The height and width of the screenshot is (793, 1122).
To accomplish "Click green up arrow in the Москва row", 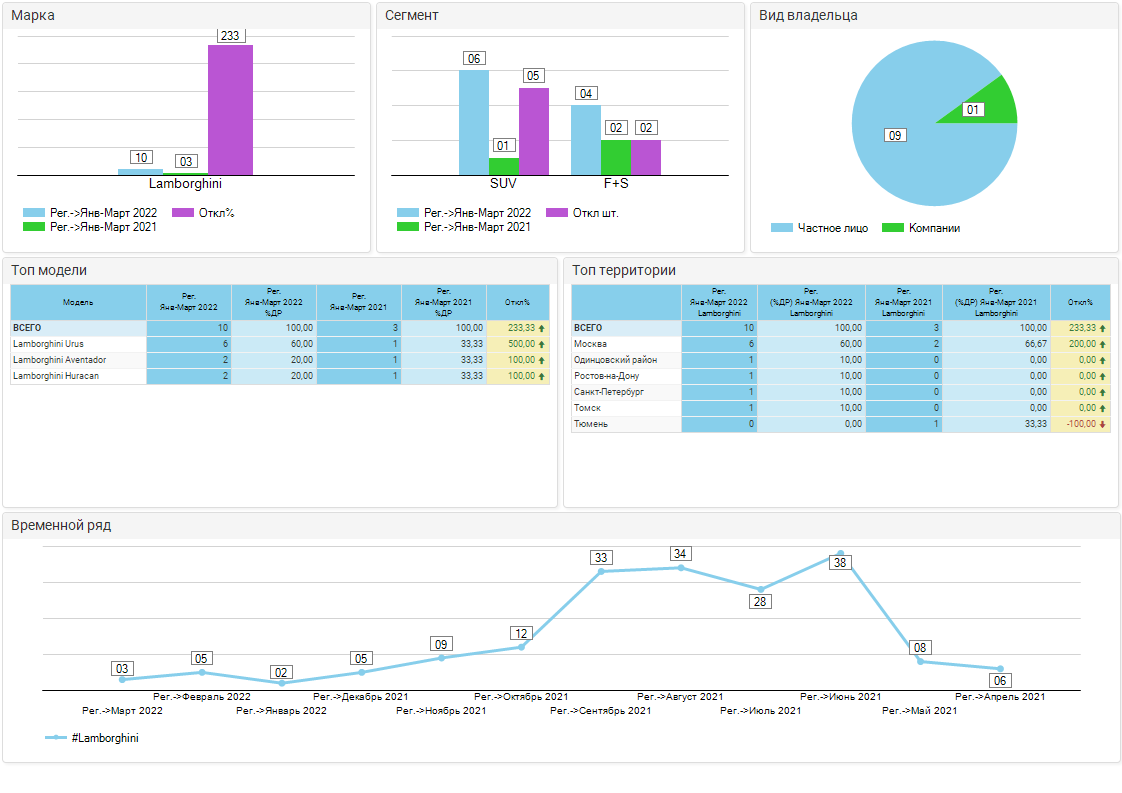I will [x=1102, y=344].
